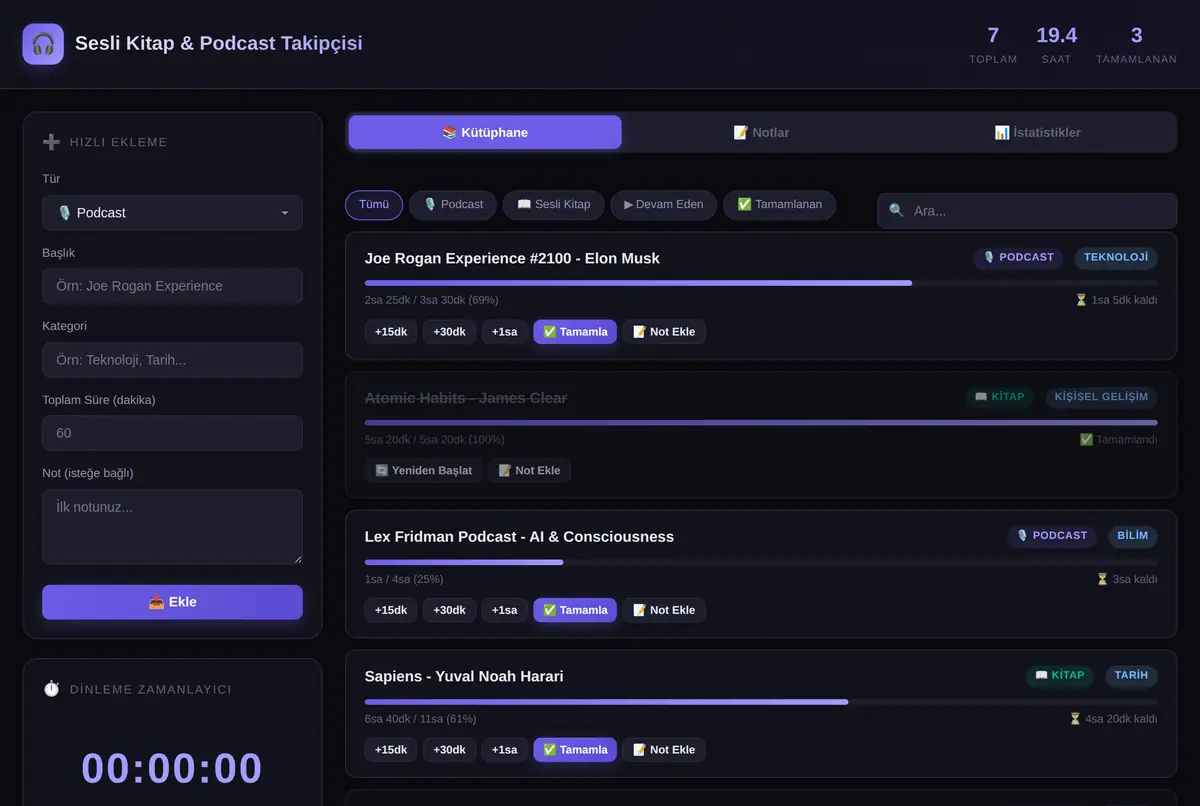
Task: Click Yeniden Başlat on Atomic Habits
Action: [x=424, y=471]
